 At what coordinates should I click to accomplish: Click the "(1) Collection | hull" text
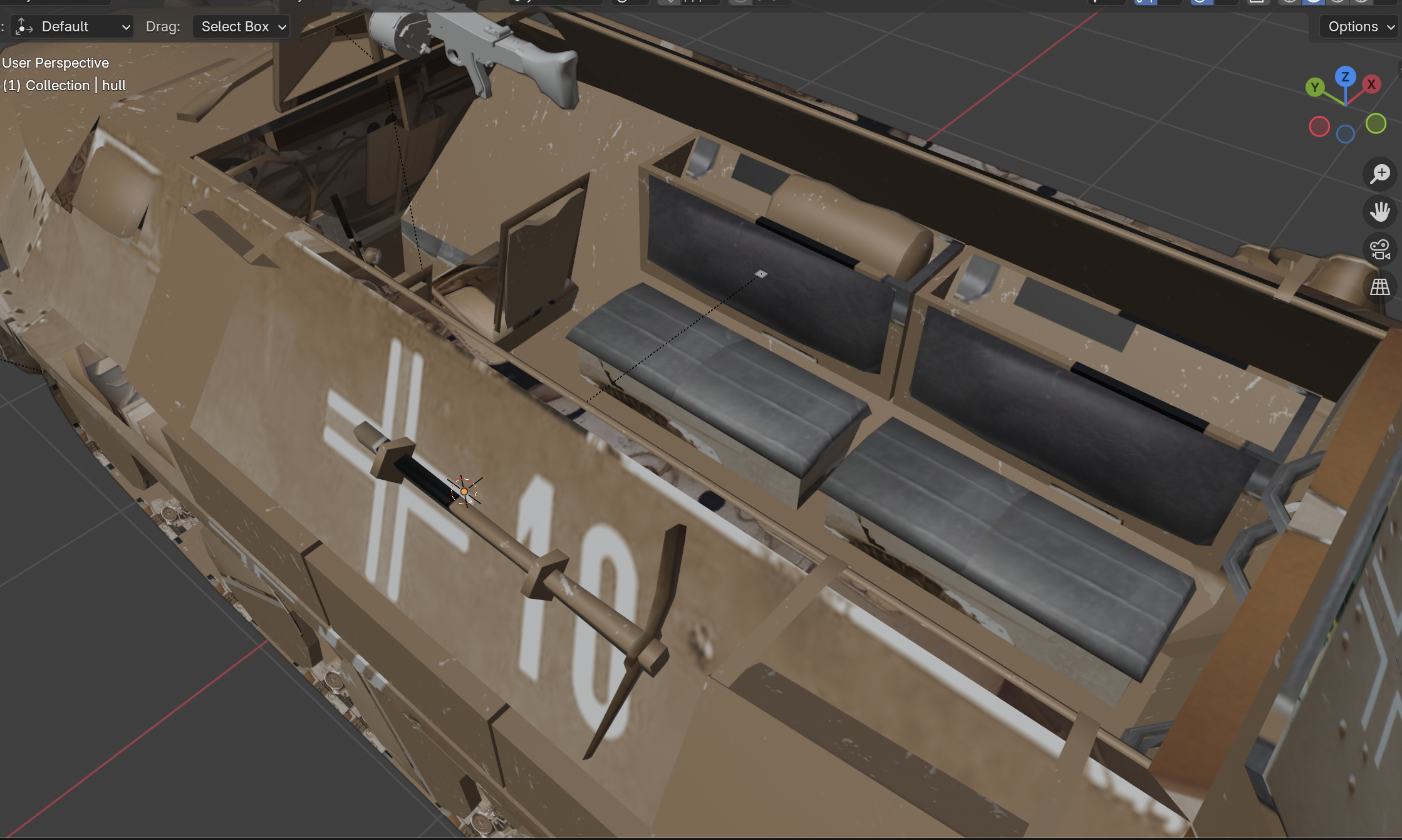coord(65,85)
